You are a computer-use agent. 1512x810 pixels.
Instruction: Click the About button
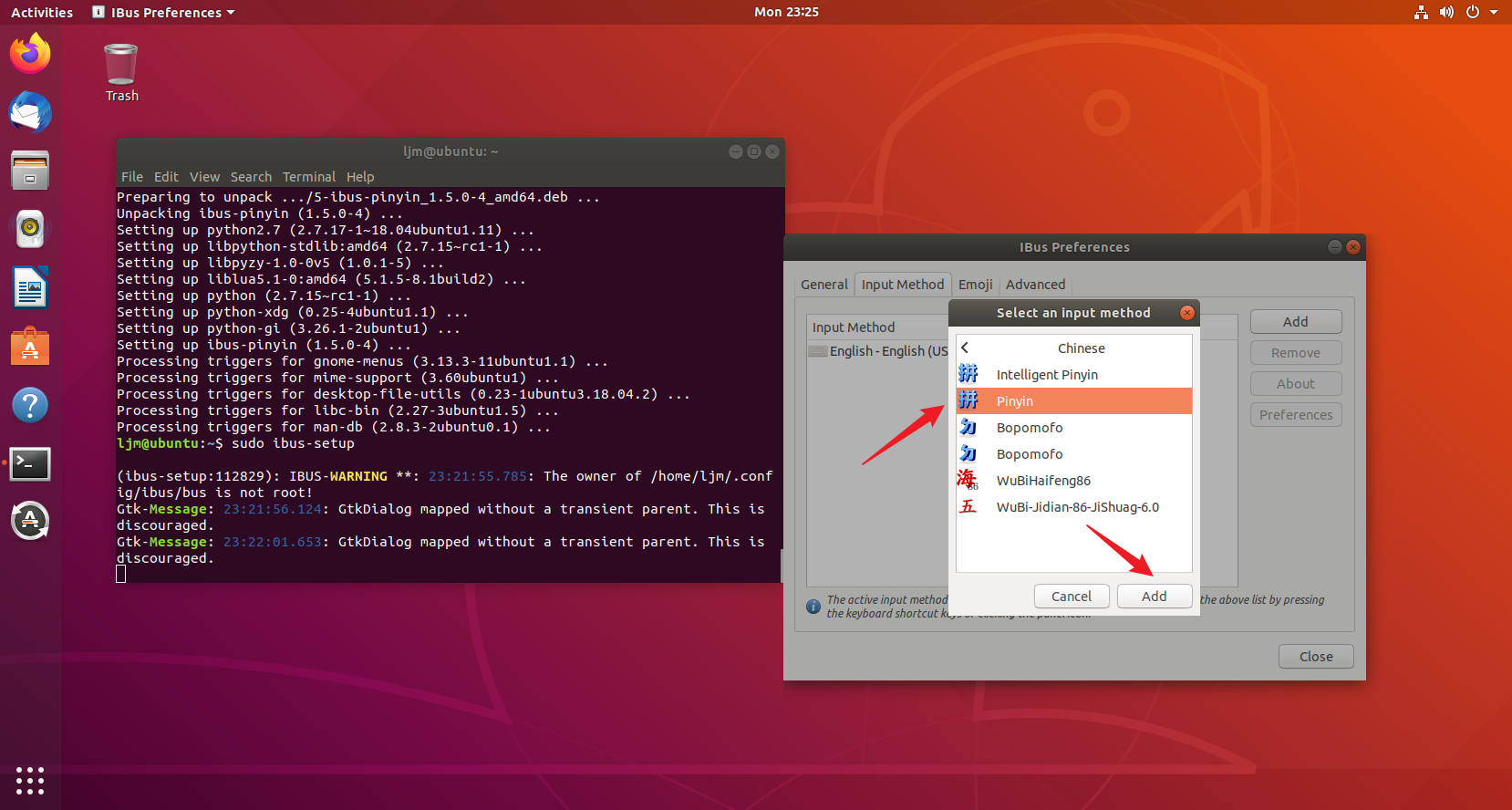coord(1296,383)
